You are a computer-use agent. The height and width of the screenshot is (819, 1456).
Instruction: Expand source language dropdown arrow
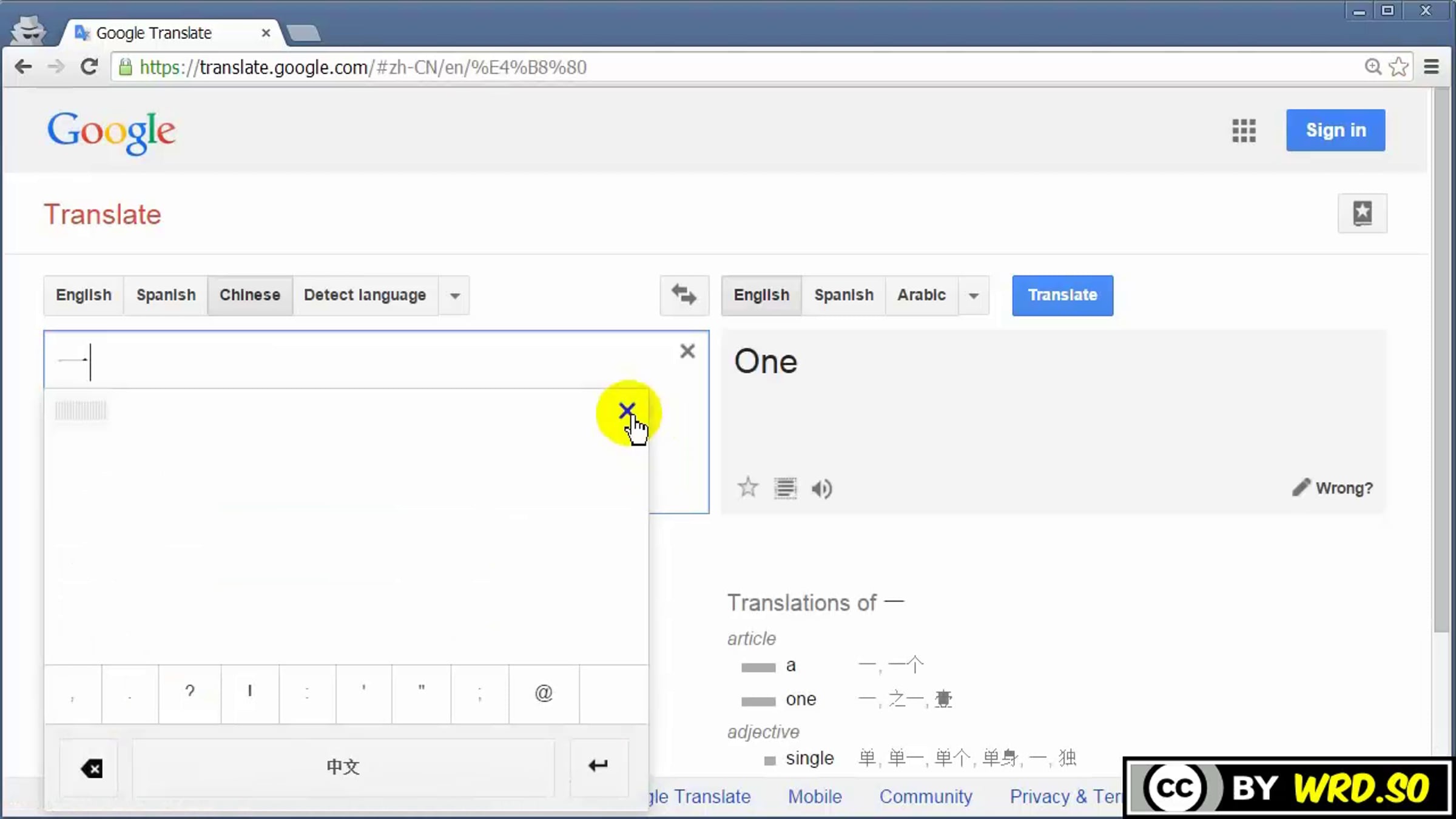pos(454,296)
